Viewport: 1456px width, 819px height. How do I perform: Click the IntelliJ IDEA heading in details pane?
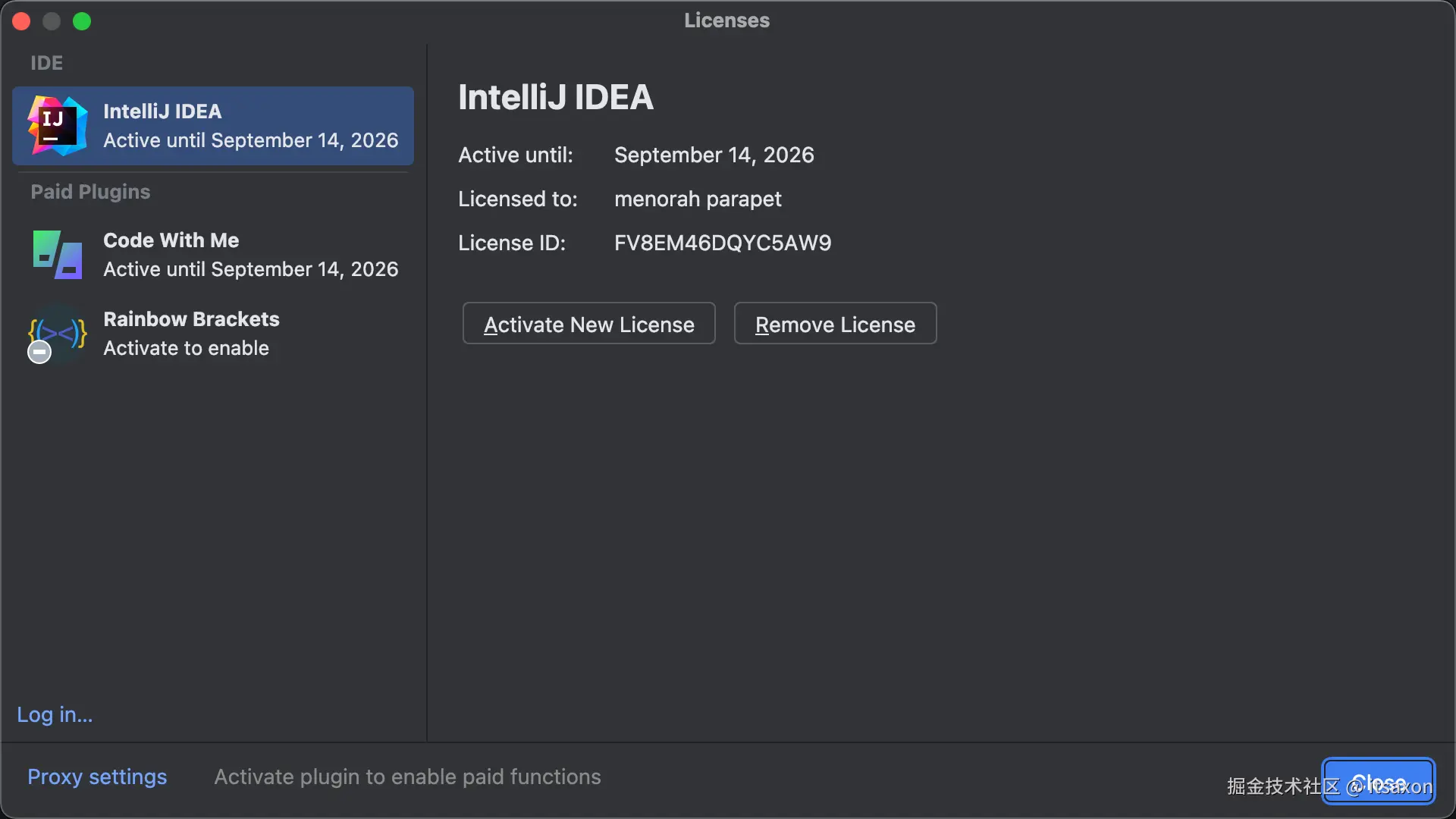555,97
